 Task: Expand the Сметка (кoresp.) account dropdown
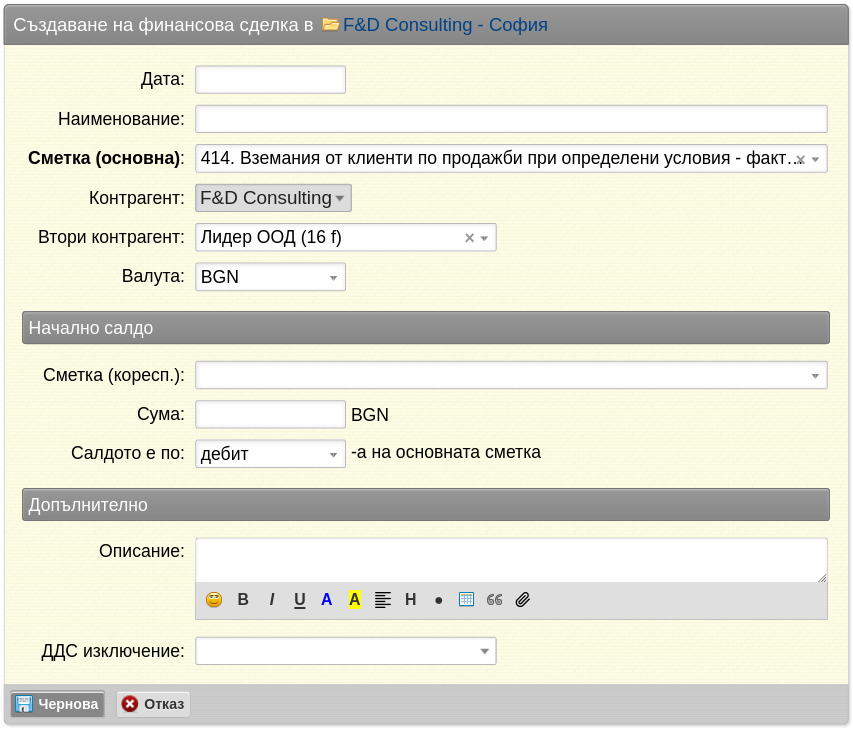tap(511, 375)
